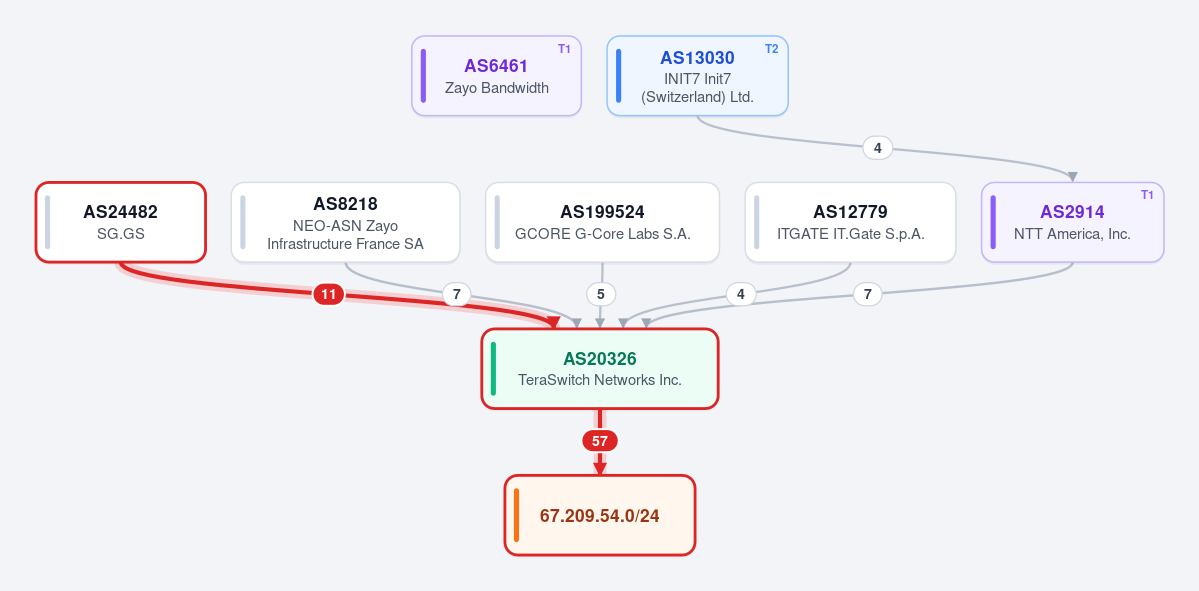Viewport: 1199px width, 591px height.
Task: Click the AS12779 ITGATE node
Action: (x=850, y=222)
